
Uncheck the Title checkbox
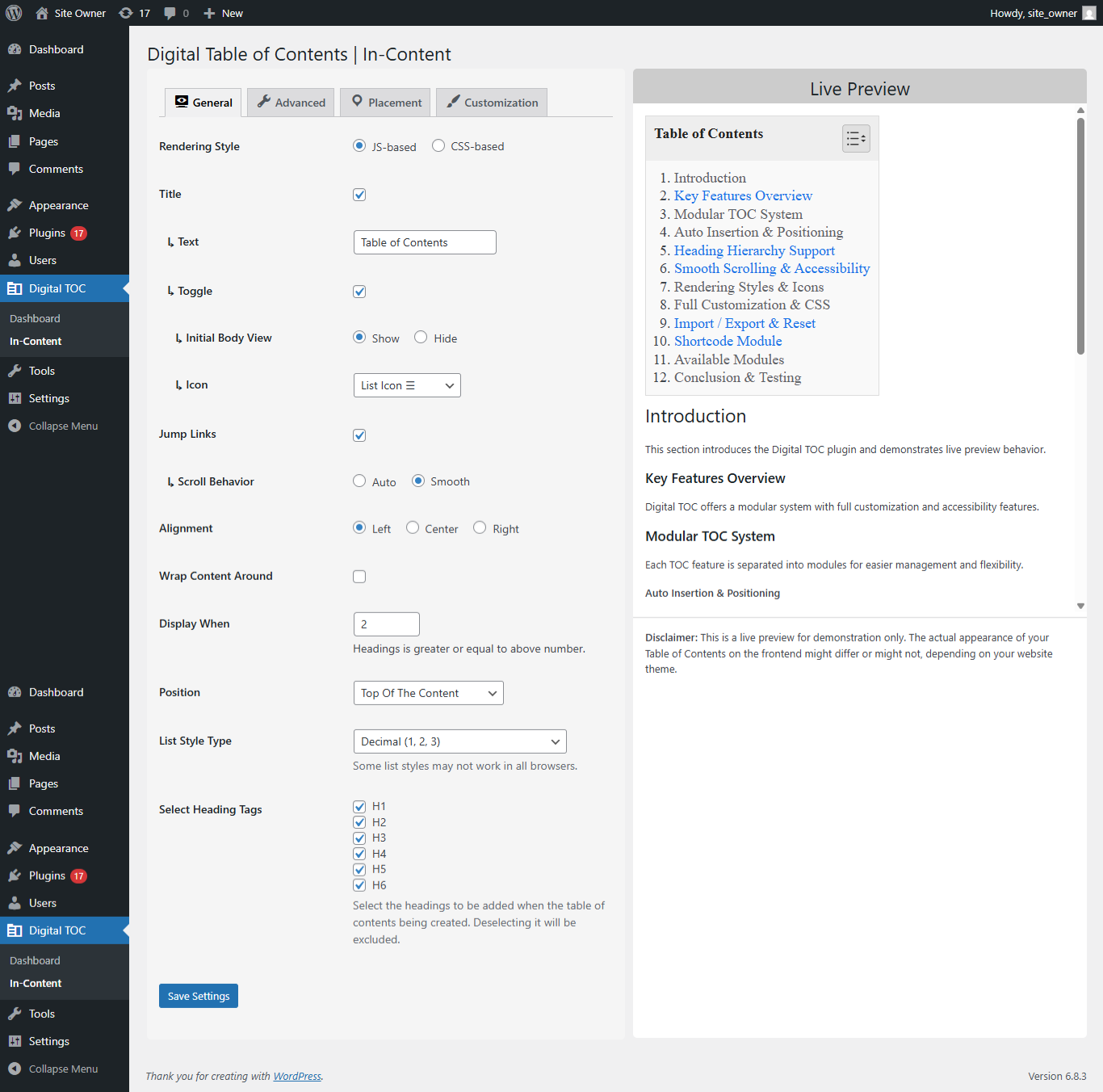(359, 194)
